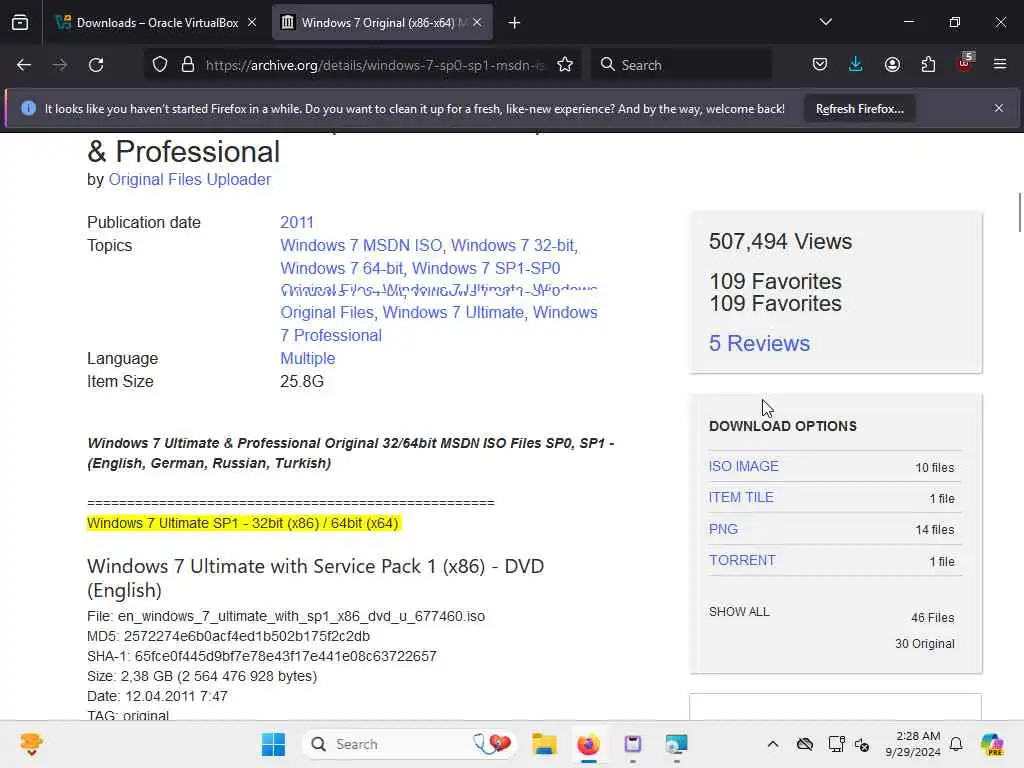Screen dimensions: 1024x768
Task: Bookmark this page with star icon
Action: coord(565,65)
